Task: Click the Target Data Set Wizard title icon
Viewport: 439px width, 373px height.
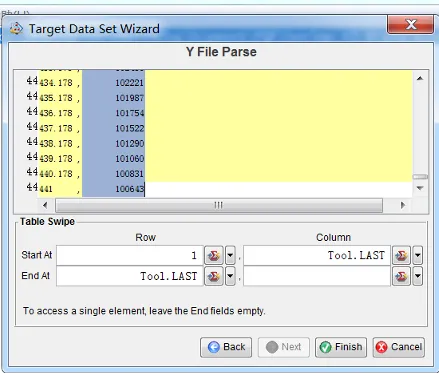Action: [x=16, y=29]
